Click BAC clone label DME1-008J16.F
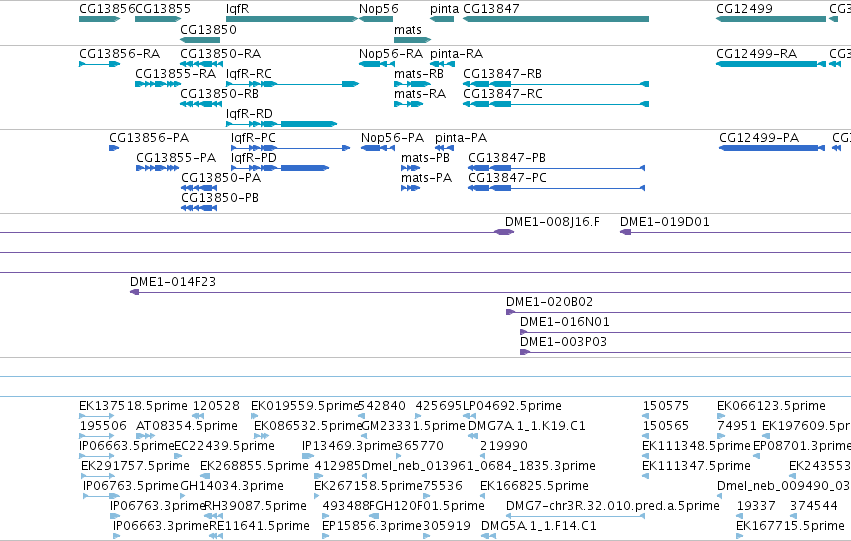851x541 pixels. tap(552, 222)
